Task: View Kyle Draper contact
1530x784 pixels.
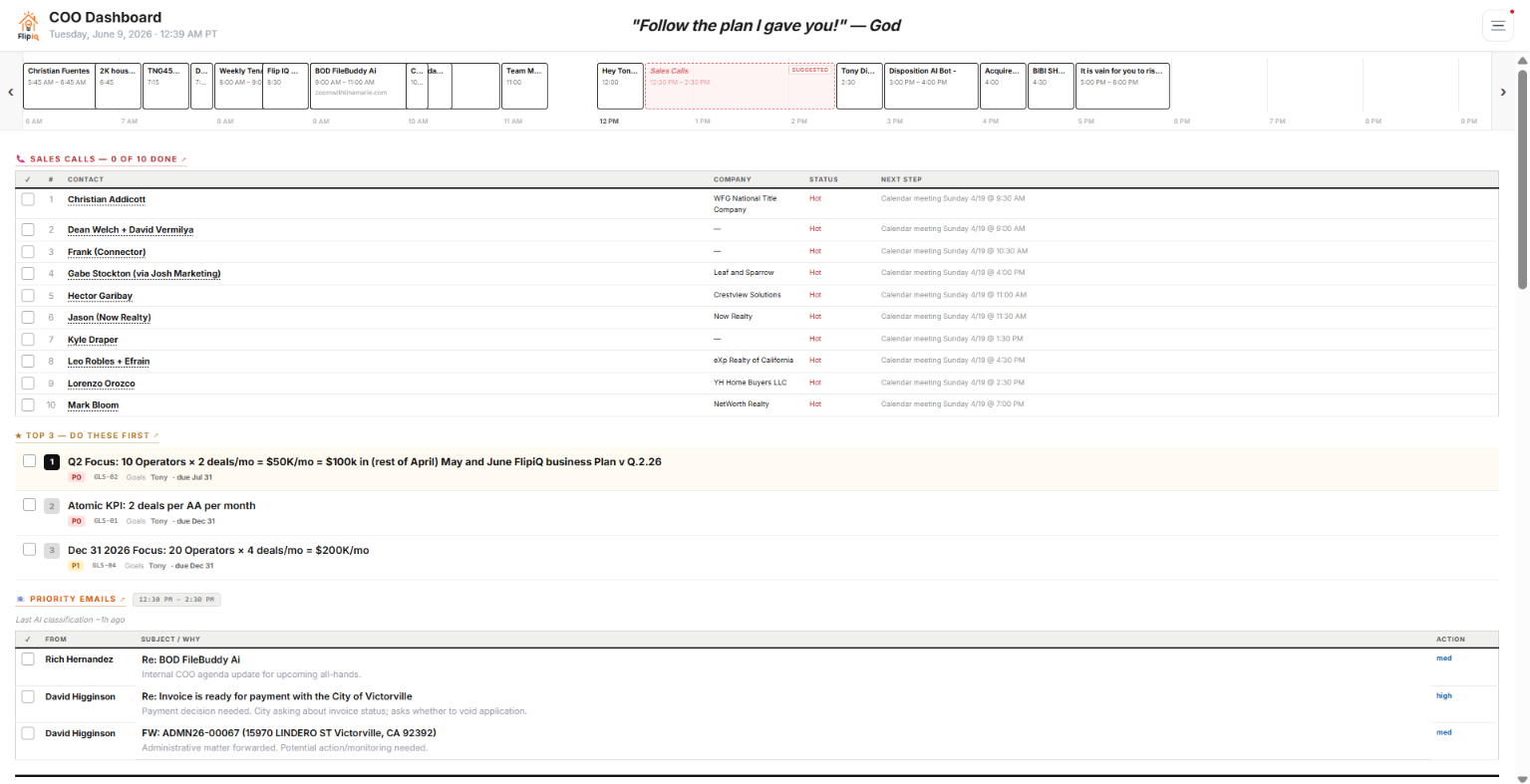Action: pyautogui.click(x=93, y=340)
